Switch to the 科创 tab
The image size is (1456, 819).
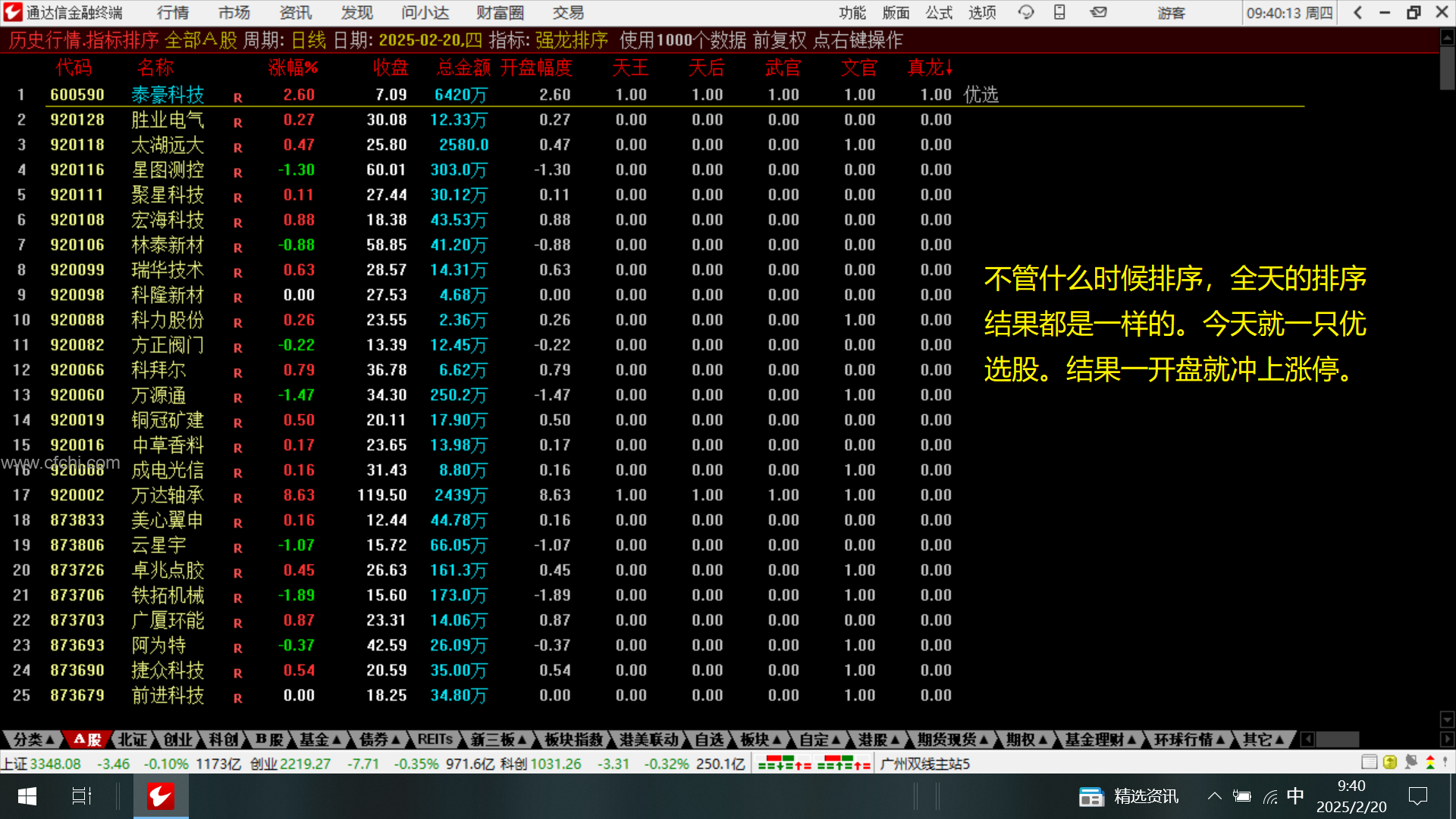click(224, 739)
